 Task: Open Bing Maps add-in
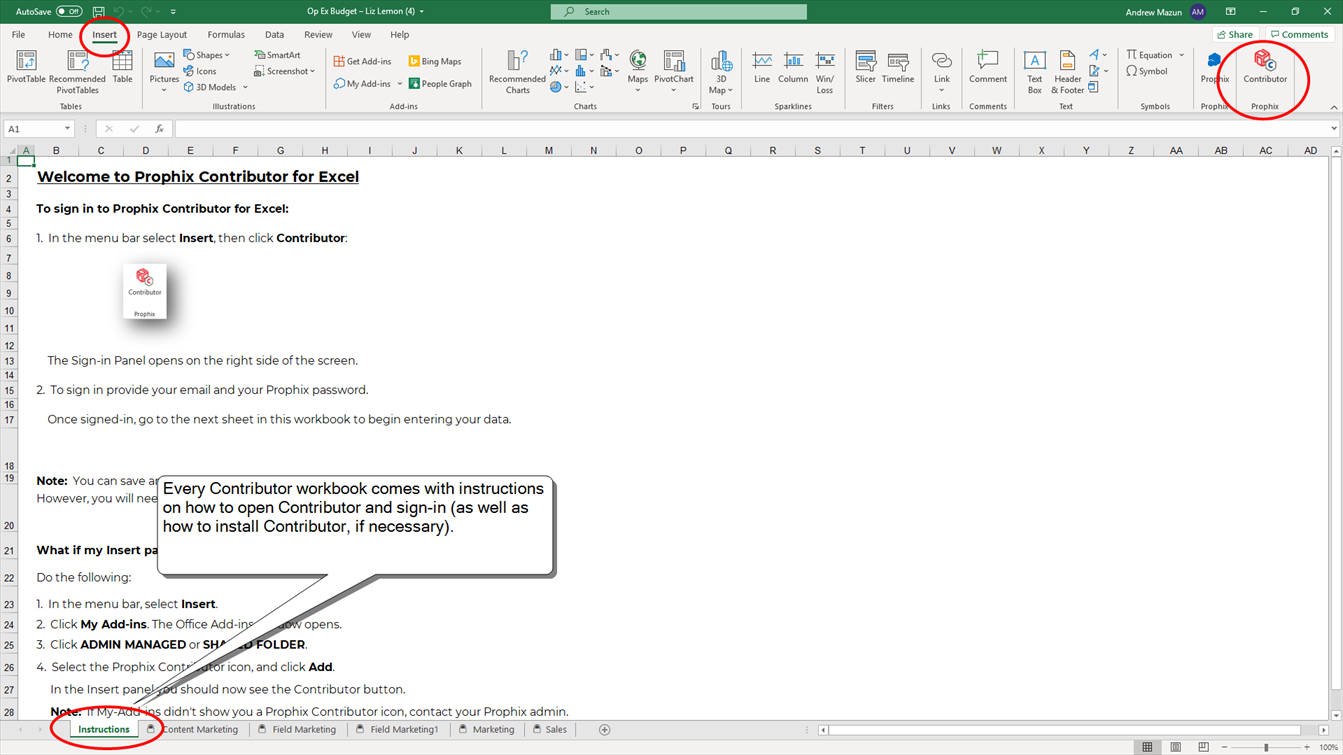[435, 61]
